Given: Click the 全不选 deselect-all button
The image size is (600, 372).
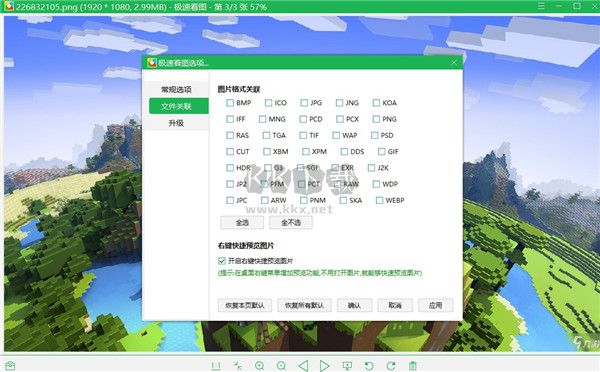Looking at the screenshot, I should (x=291, y=222).
